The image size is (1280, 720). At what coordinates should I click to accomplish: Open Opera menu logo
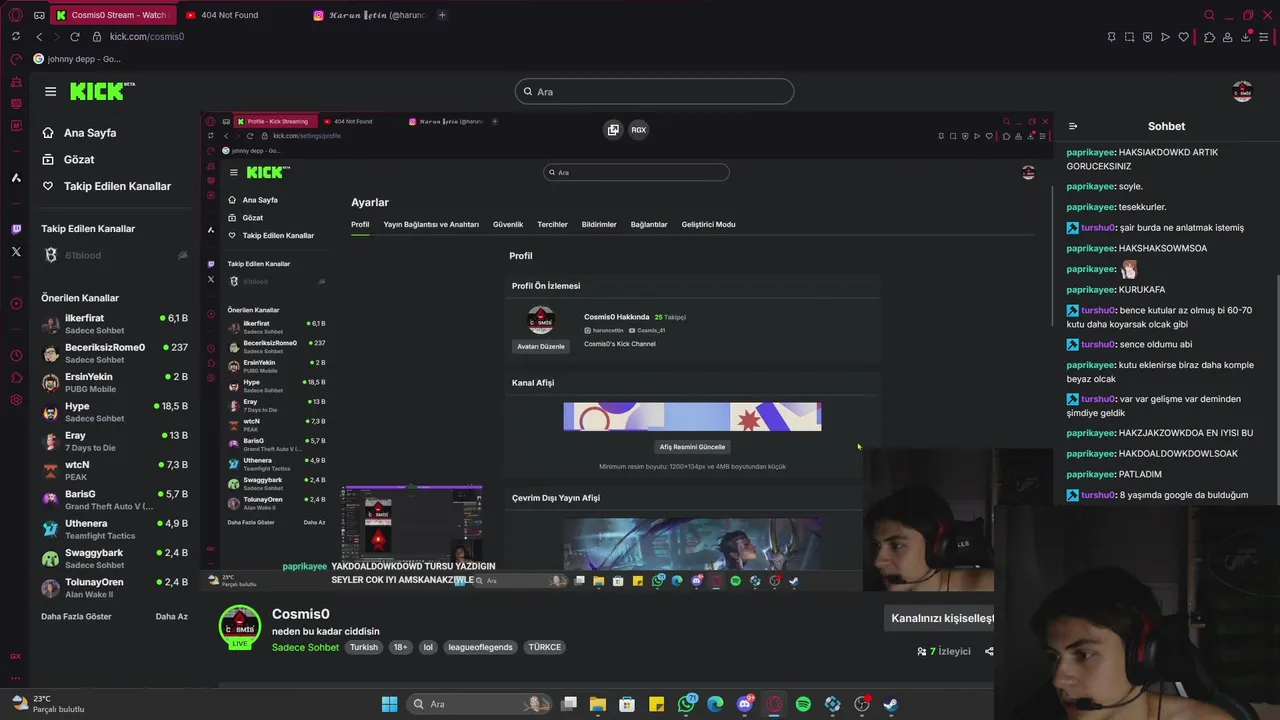(x=15, y=15)
